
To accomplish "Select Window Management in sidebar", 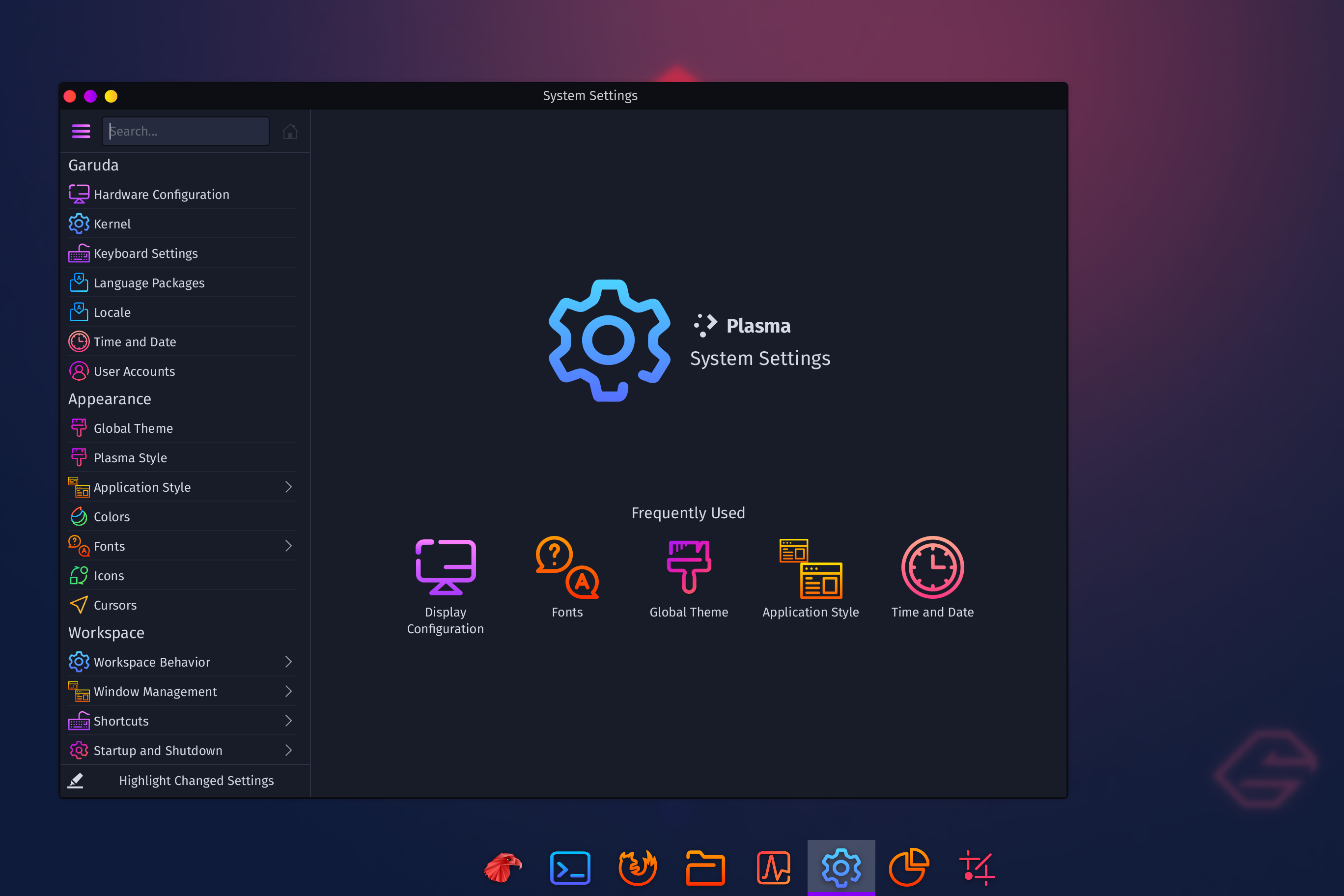I will [182, 692].
